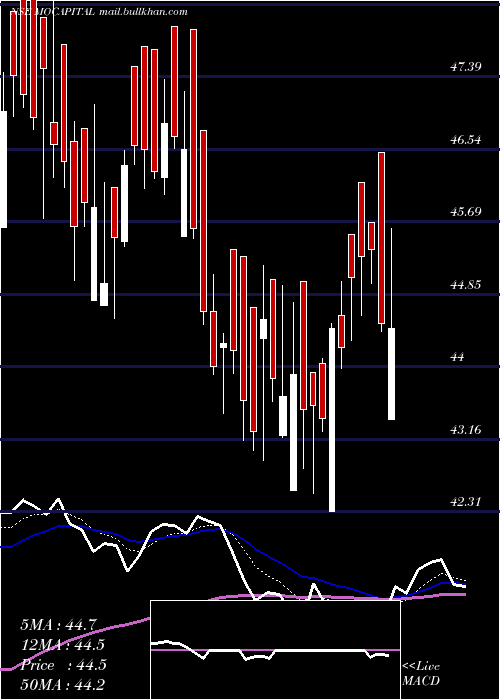Click the 46.54 price axis label
The height and width of the screenshot is (700, 500).
pos(465,140)
